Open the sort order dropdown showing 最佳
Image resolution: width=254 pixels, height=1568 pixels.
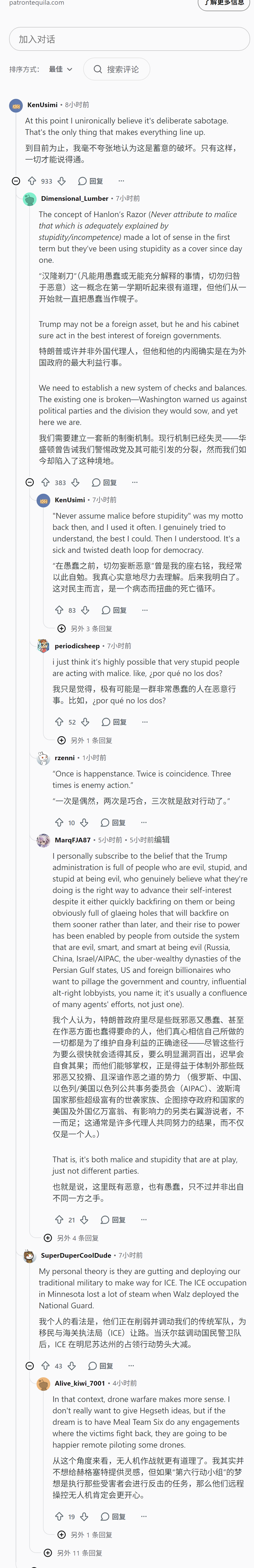click(61, 69)
